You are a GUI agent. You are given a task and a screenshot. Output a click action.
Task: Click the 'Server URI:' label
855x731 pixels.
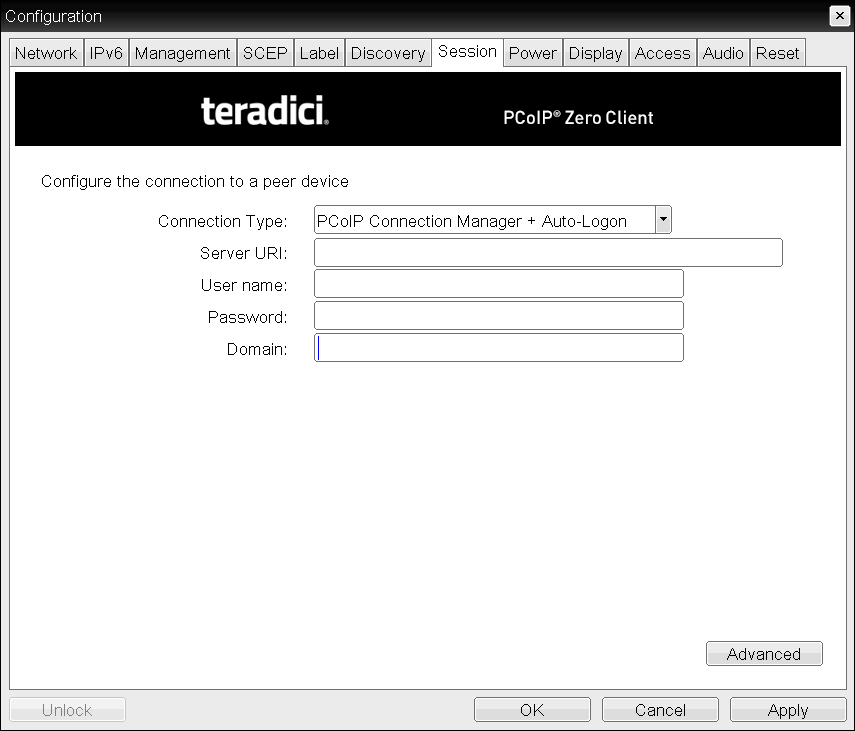click(x=243, y=253)
